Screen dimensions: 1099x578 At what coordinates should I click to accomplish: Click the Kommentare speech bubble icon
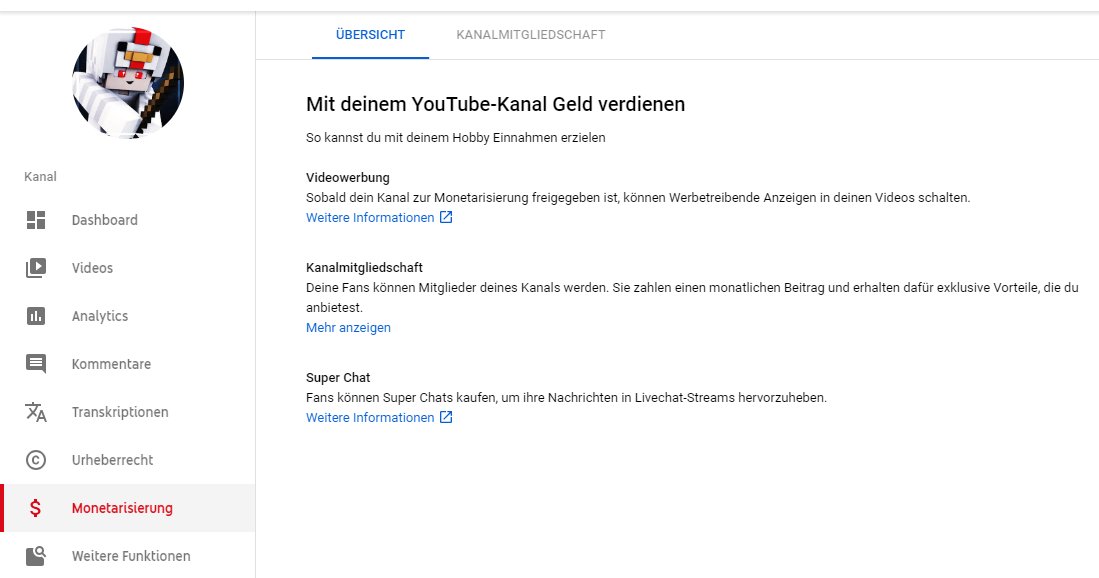tap(36, 364)
